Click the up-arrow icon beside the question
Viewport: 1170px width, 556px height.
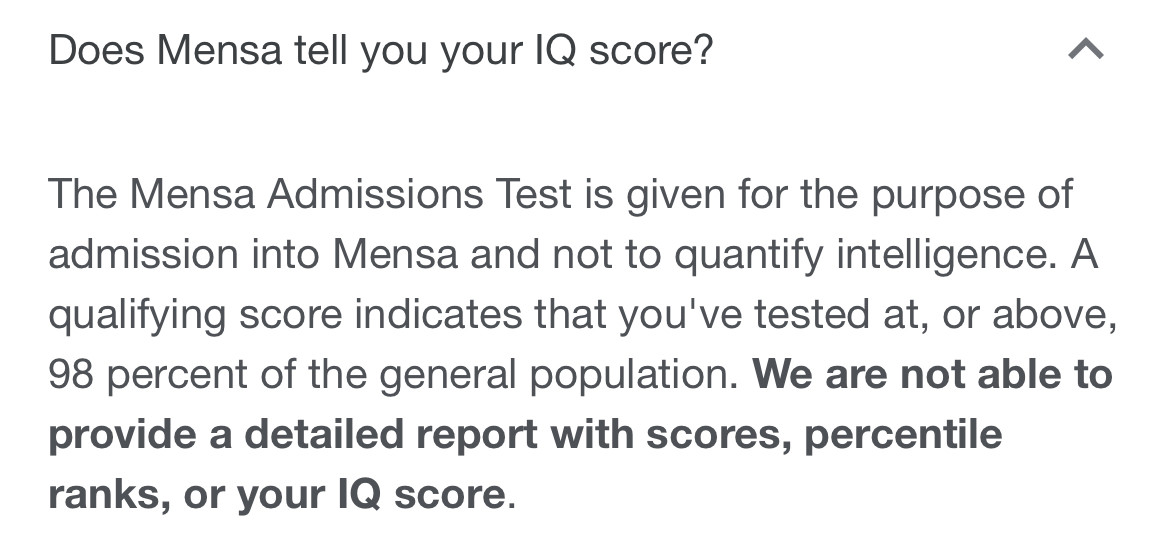[1085, 49]
